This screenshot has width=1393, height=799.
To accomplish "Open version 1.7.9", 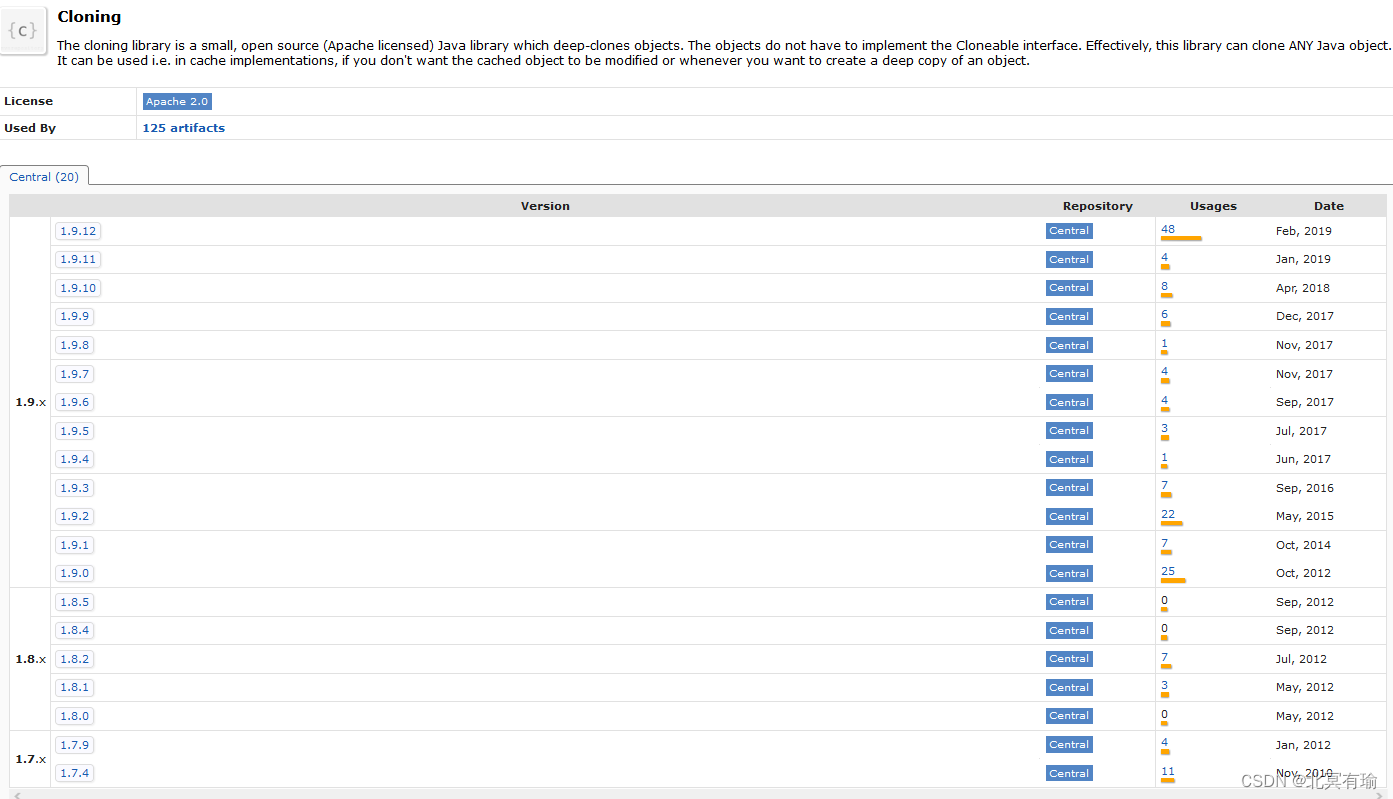I will click(x=75, y=745).
